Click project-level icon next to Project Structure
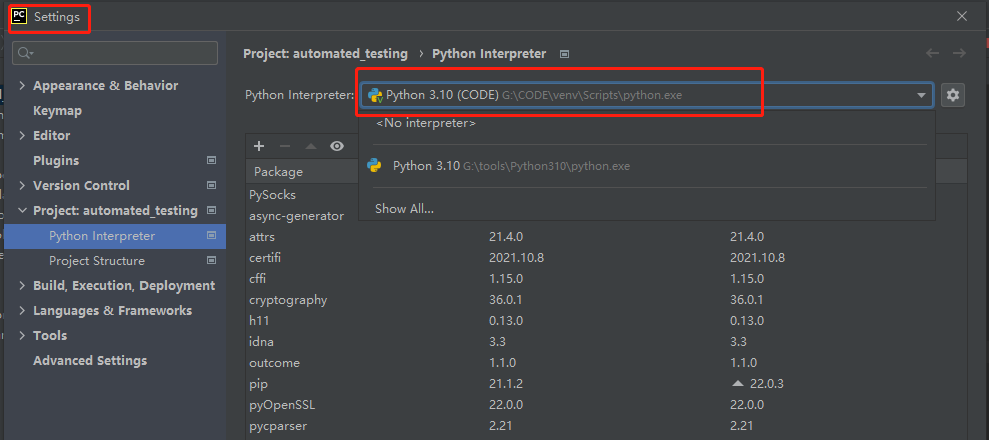The height and width of the screenshot is (440, 989). click(211, 260)
